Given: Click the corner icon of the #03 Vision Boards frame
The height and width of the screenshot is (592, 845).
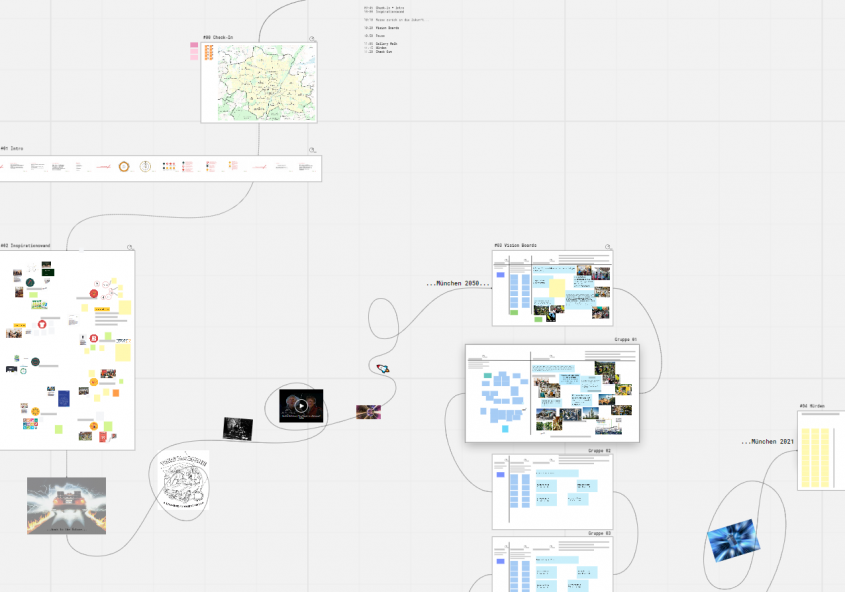Looking at the screenshot, I should coord(607,247).
